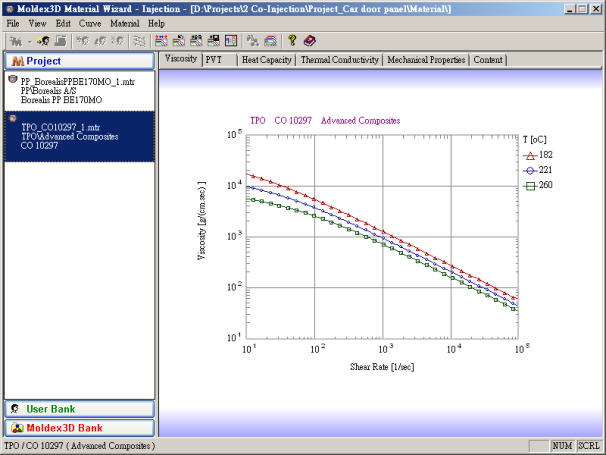
Task: Click the Moldex3D 'M' toolbar icon
Action: (16, 41)
